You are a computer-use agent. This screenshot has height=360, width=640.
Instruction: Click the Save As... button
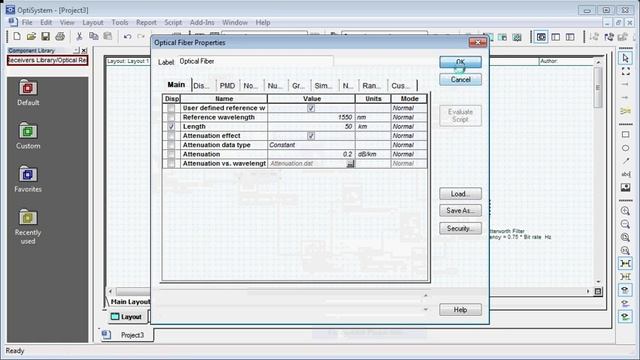pyautogui.click(x=460, y=211)
